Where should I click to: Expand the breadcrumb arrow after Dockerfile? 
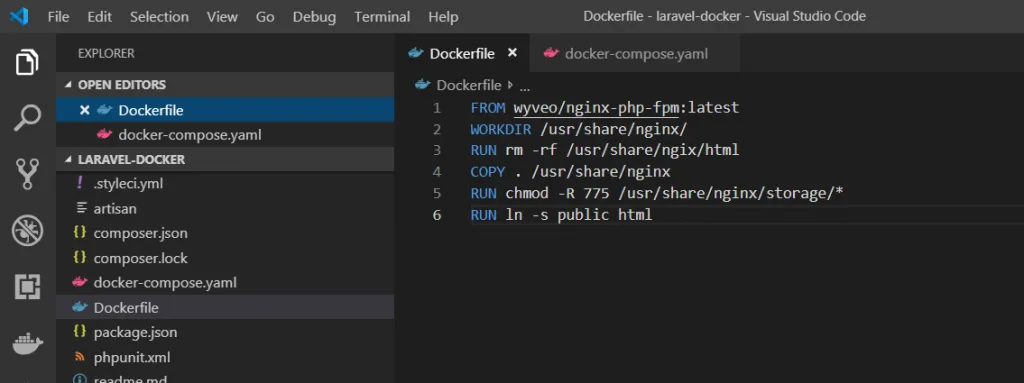click(510, 85)
